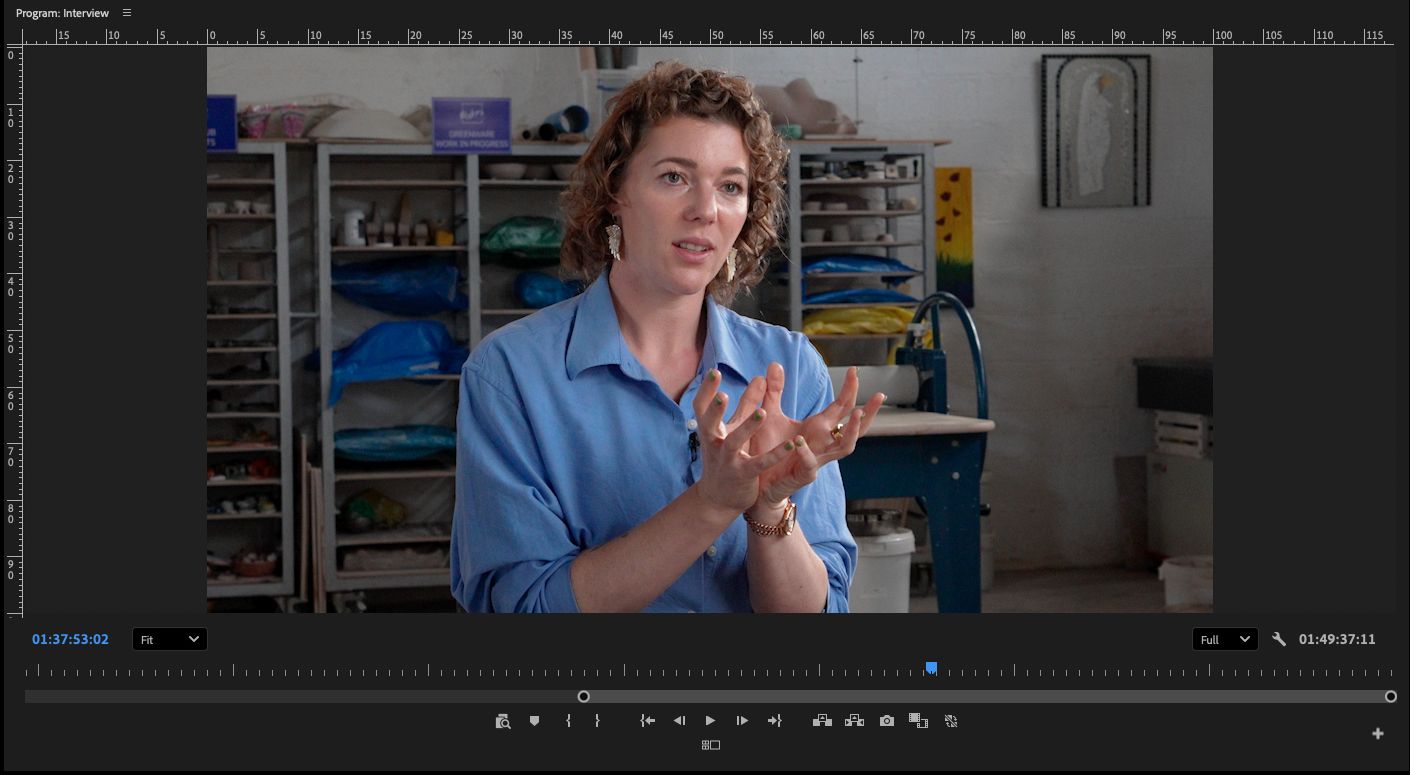This screenshot has height=775, width=1410.
Task: Open the Full playback resolution dropdown
Action: coord(1225,639)
